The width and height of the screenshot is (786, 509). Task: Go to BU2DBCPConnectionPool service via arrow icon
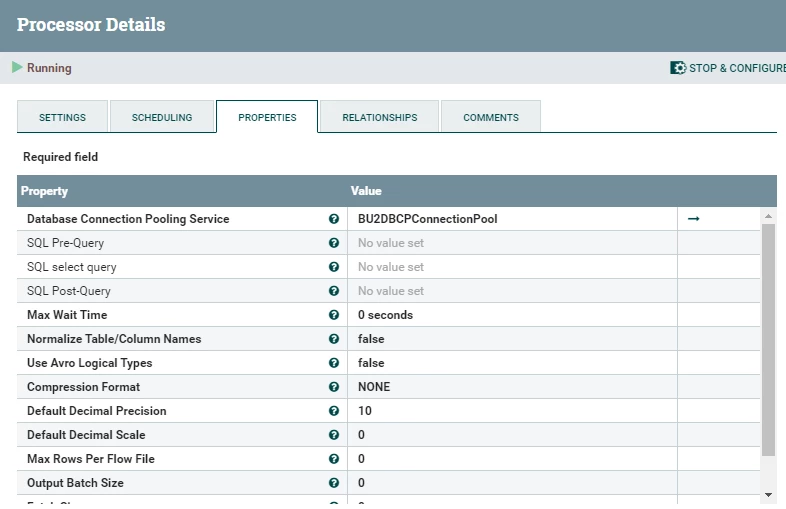(x=693, y=219)
